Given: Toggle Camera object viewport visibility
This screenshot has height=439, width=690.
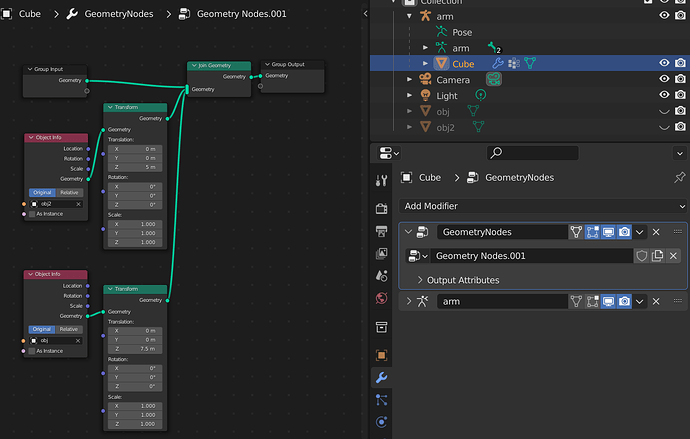Looking at the screenshot, I should coord(664,79).
